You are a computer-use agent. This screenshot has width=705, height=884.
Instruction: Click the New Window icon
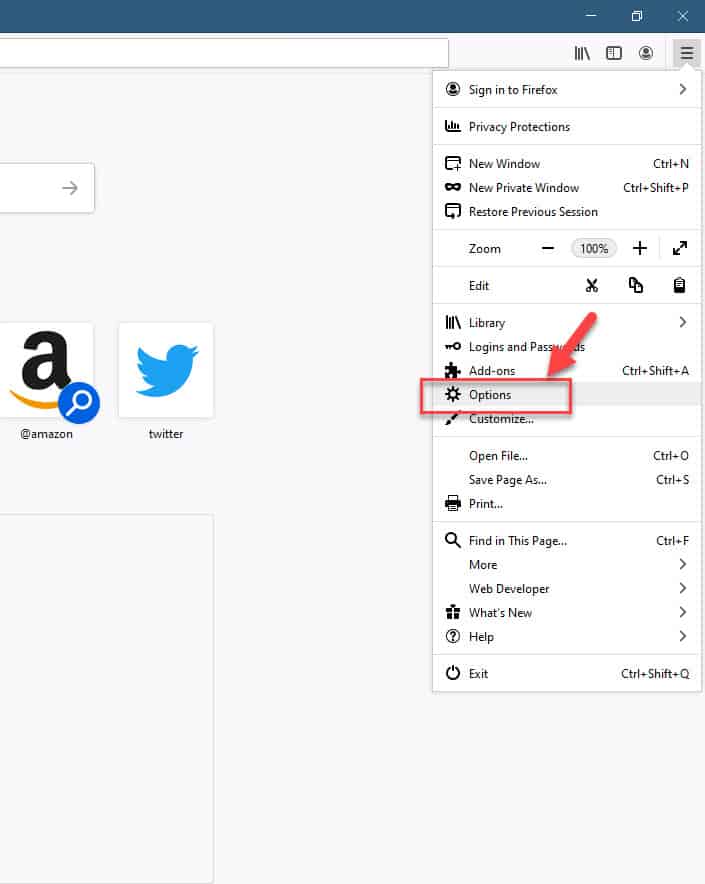tap(453, 163)
